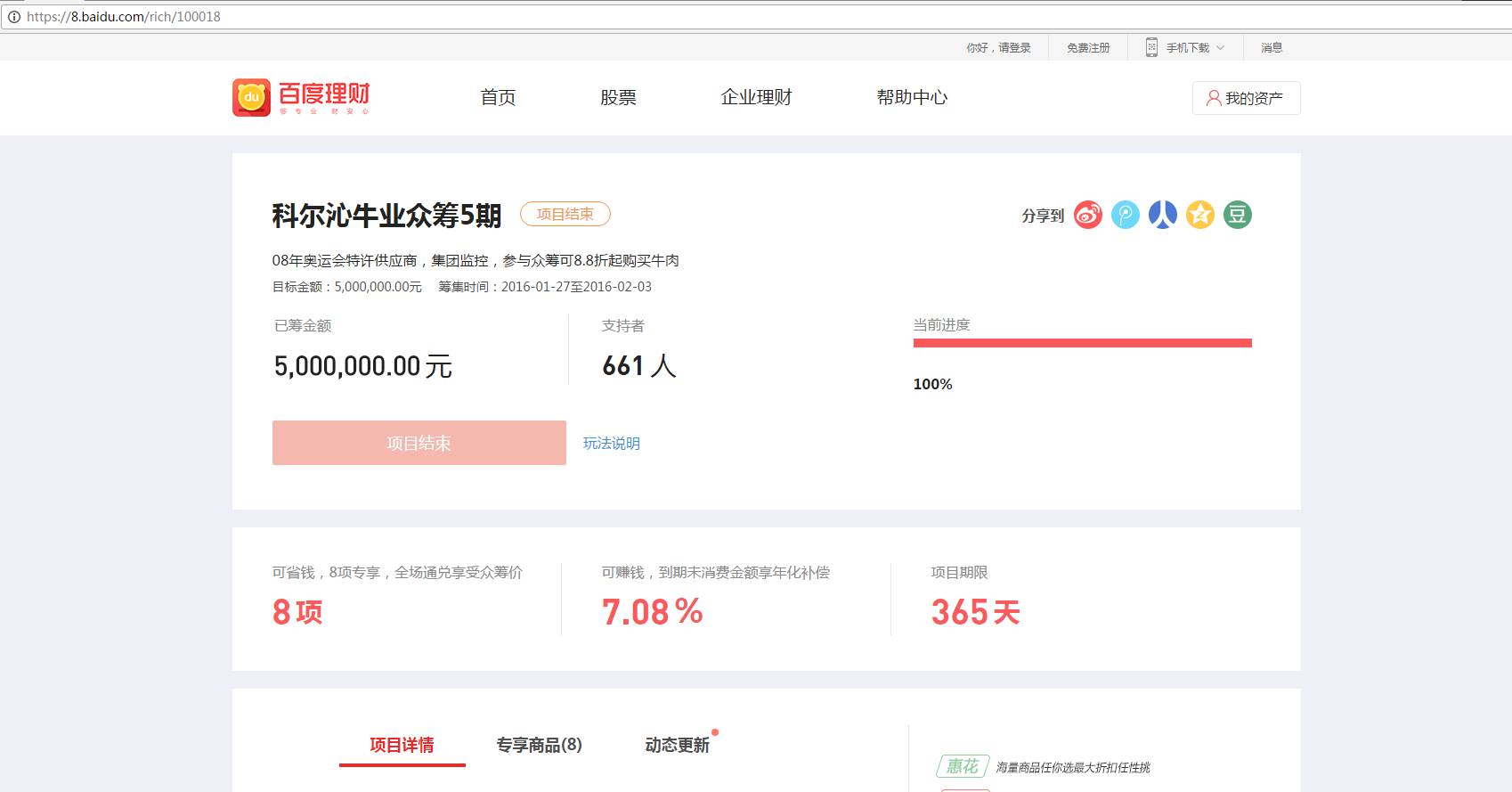The image size is (1512, 792).
Task: Click the large pink 项目结束 button
Action: (419, 443)
